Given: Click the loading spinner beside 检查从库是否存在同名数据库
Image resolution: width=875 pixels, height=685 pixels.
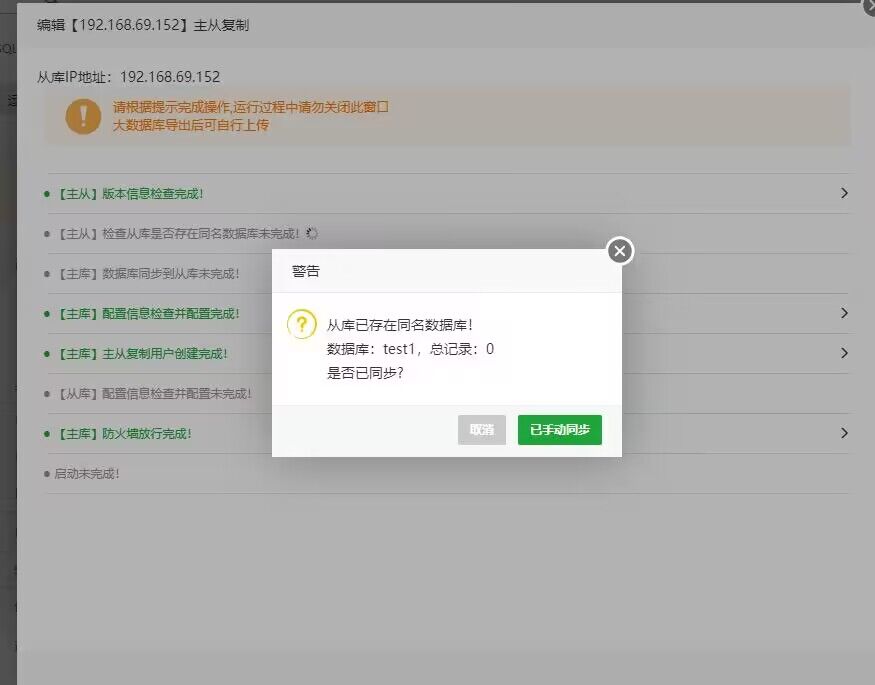Looking at the screenshot, I should (x=312, y=233).
